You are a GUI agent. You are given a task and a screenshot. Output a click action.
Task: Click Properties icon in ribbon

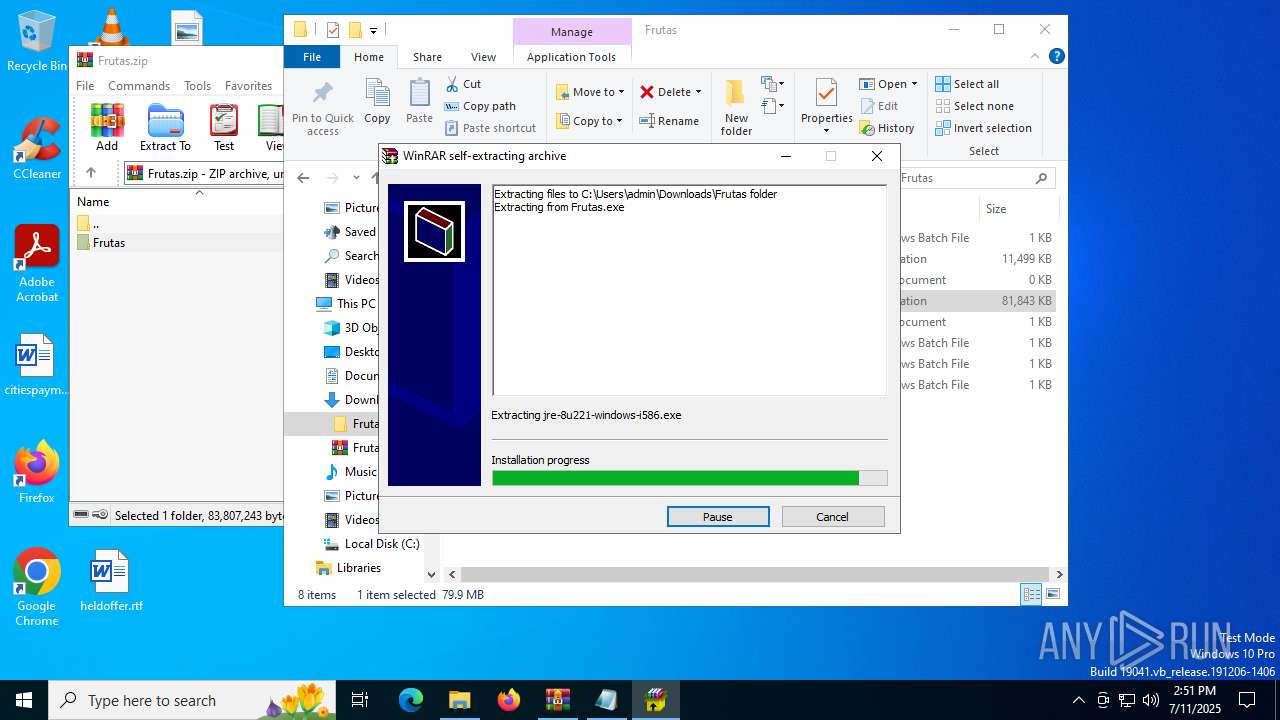[826, 104]
